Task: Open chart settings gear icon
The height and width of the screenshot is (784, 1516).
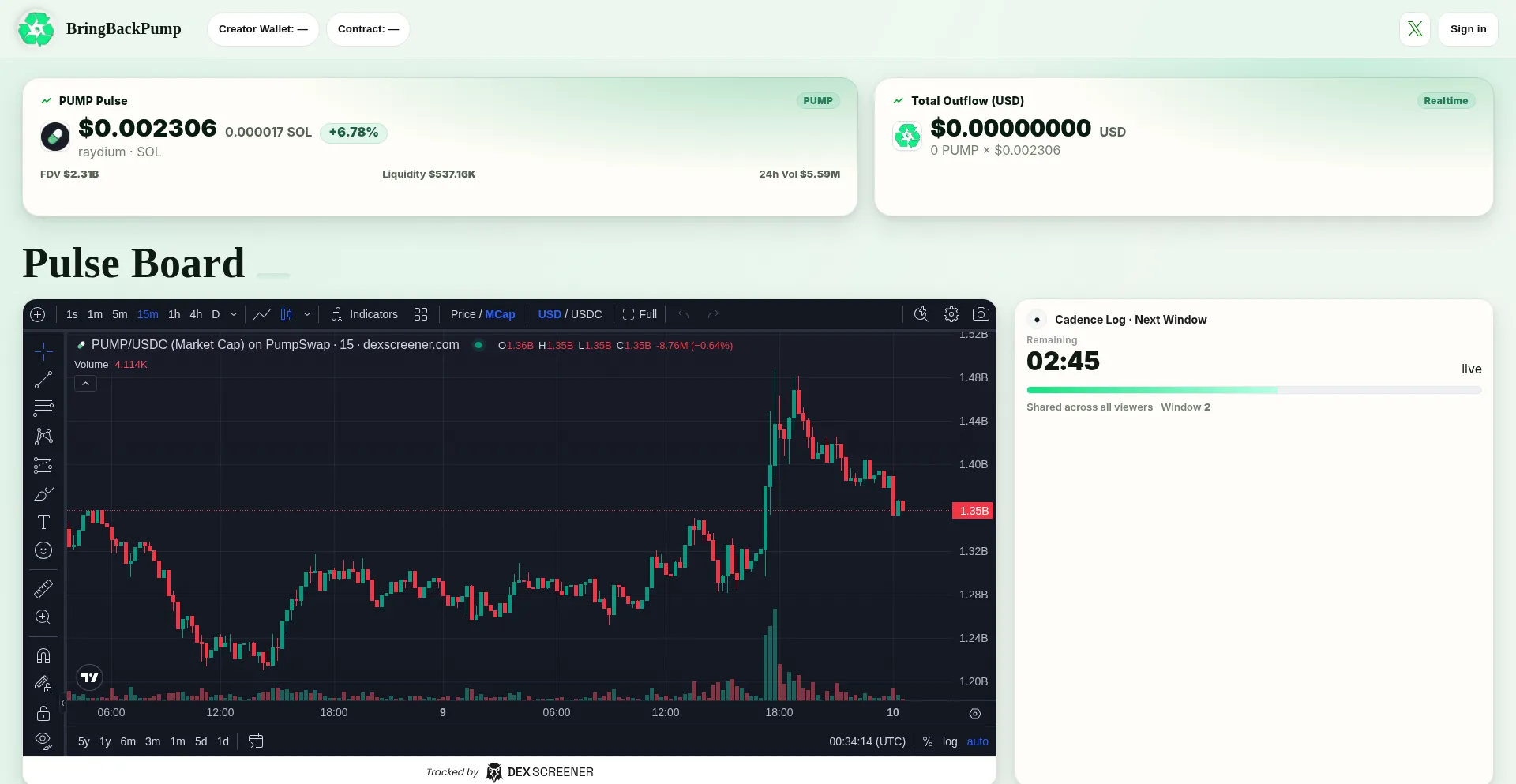Action: 951,314
